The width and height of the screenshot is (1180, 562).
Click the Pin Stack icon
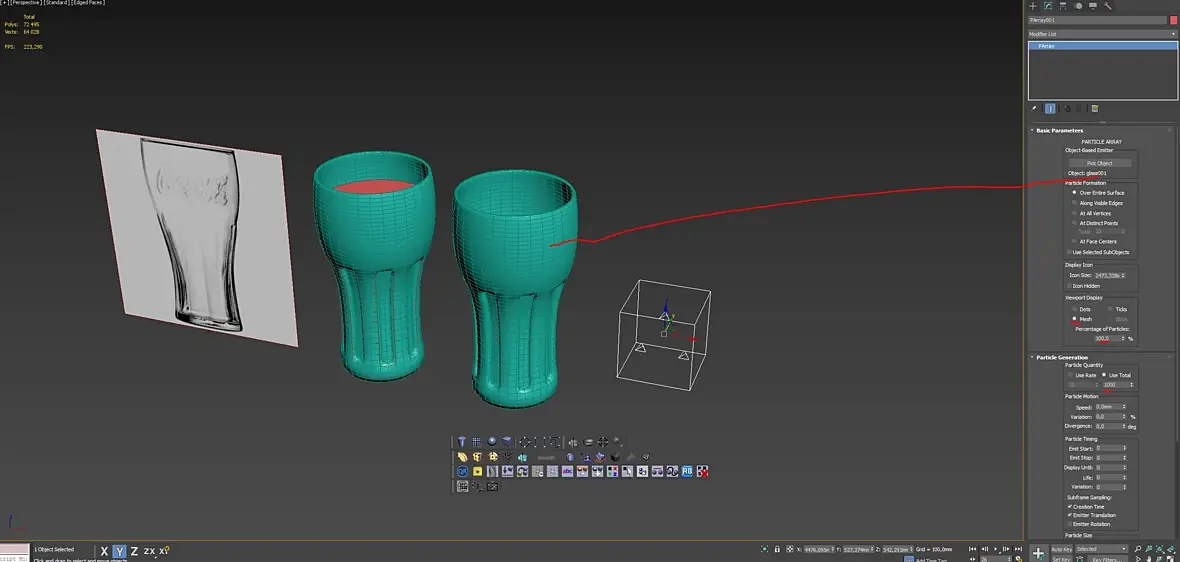pyautogui.click(x=1034, y=108)
